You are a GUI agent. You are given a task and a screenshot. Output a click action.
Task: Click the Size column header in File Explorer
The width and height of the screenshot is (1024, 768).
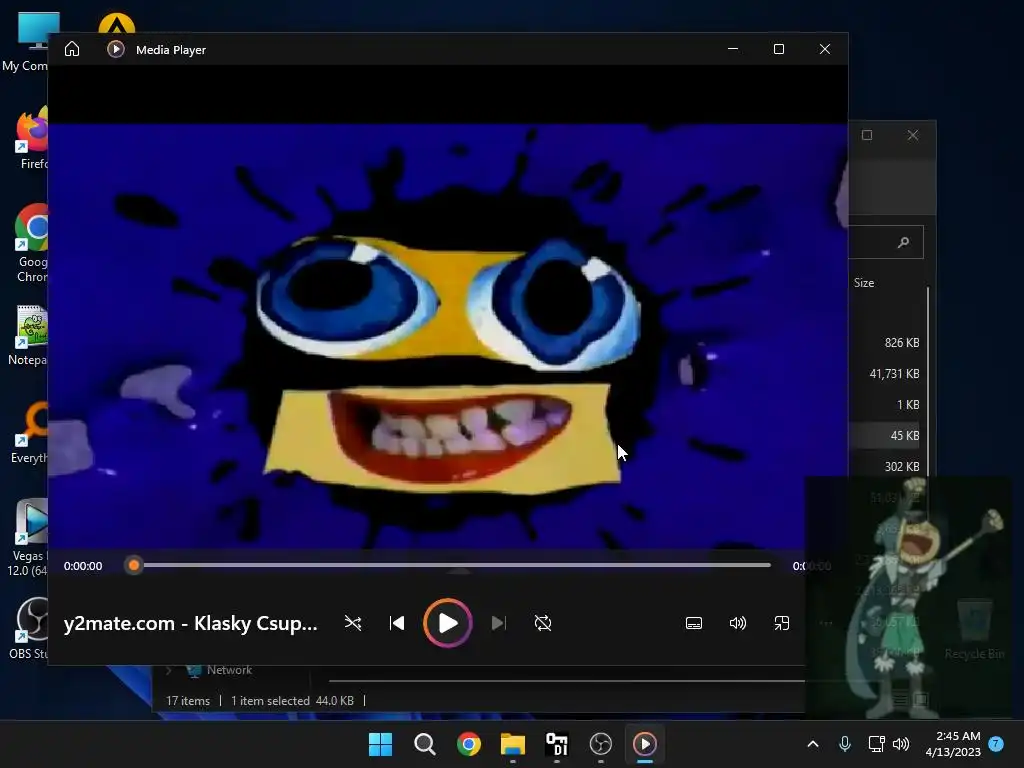pyautogui.click(x=863, y=283)
